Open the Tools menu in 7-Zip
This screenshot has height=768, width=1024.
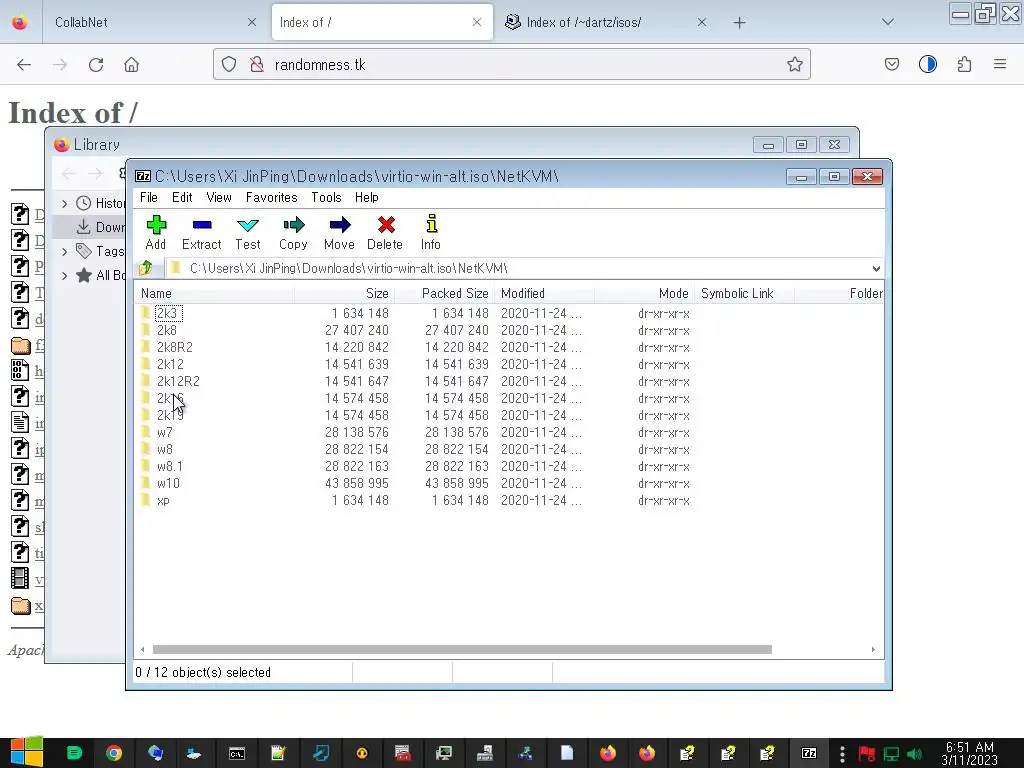coord(326,197)
